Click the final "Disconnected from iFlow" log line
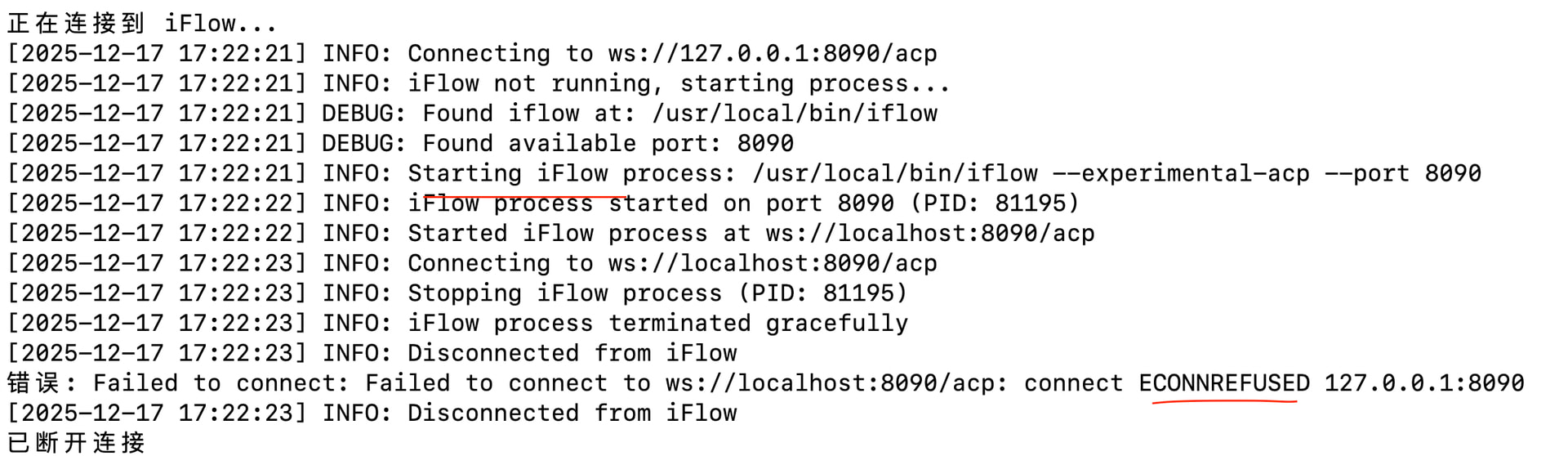The width and height of the screenshot is (1568, 456). point(572,414)
